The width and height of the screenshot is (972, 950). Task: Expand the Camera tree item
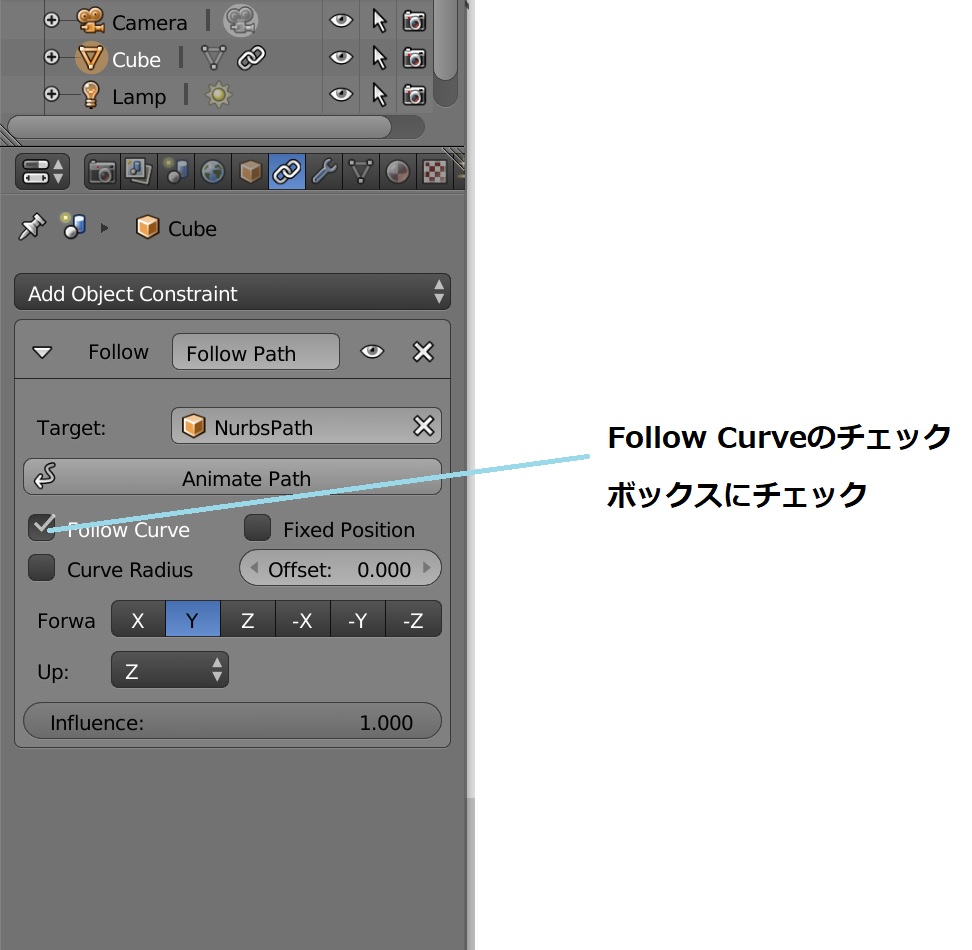(x=51, y=20)
